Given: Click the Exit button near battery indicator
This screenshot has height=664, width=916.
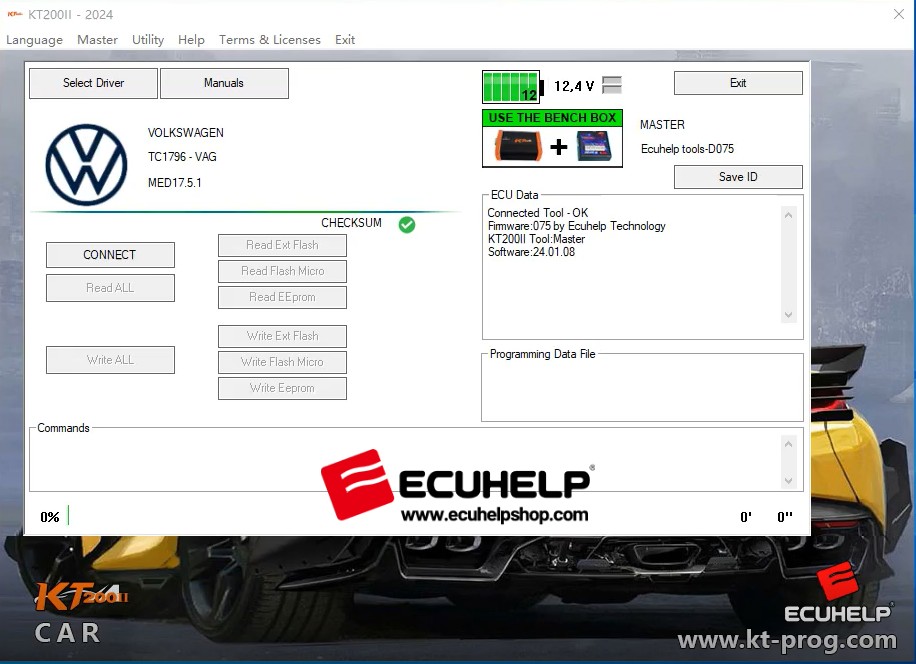Looking at the screenshot, I should pos(738,83).
